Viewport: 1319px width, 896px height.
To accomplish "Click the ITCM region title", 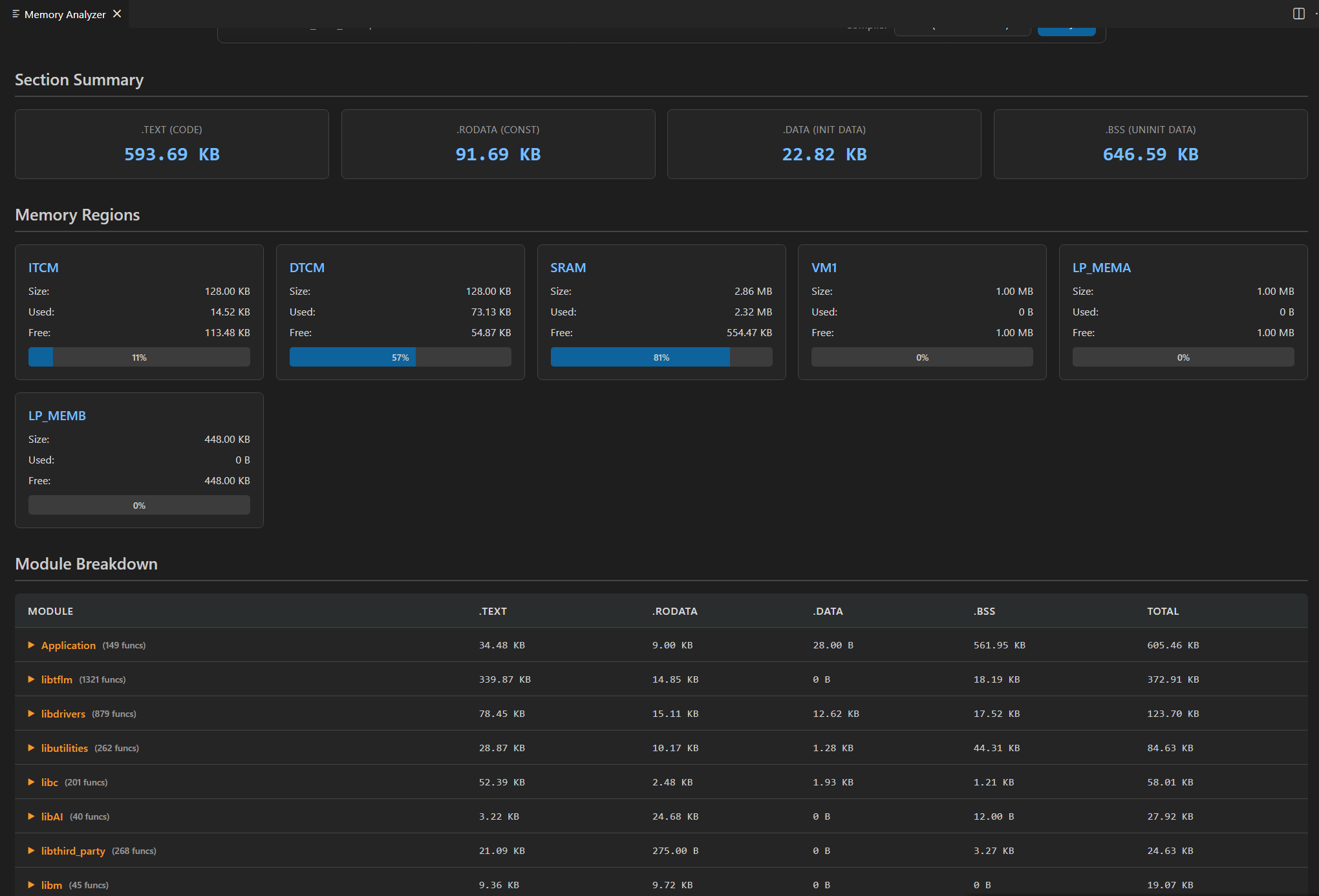I will tap(43, 268).
